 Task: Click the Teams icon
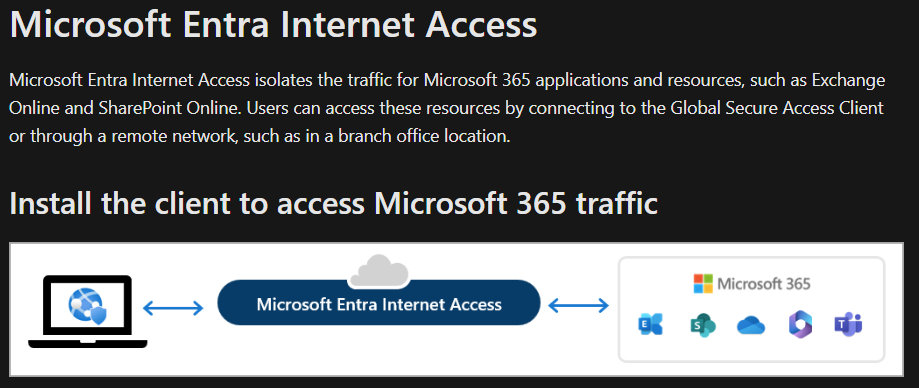[849, 325]
